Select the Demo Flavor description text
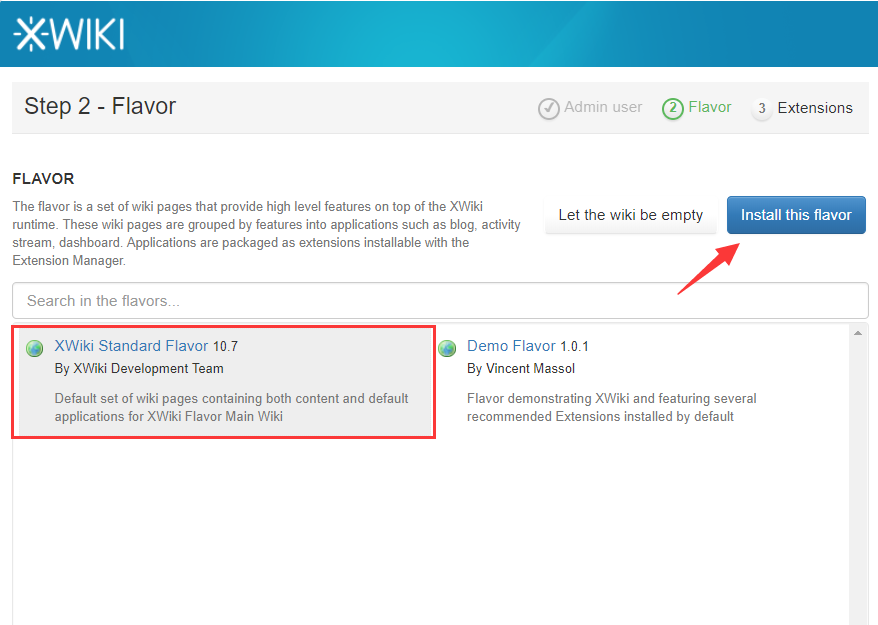Screen dimensions: 878x625 (611, 407)
